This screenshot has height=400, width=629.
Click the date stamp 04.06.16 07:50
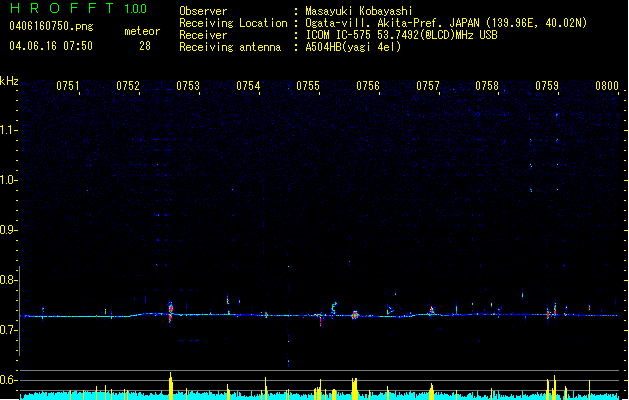point(51,46)
